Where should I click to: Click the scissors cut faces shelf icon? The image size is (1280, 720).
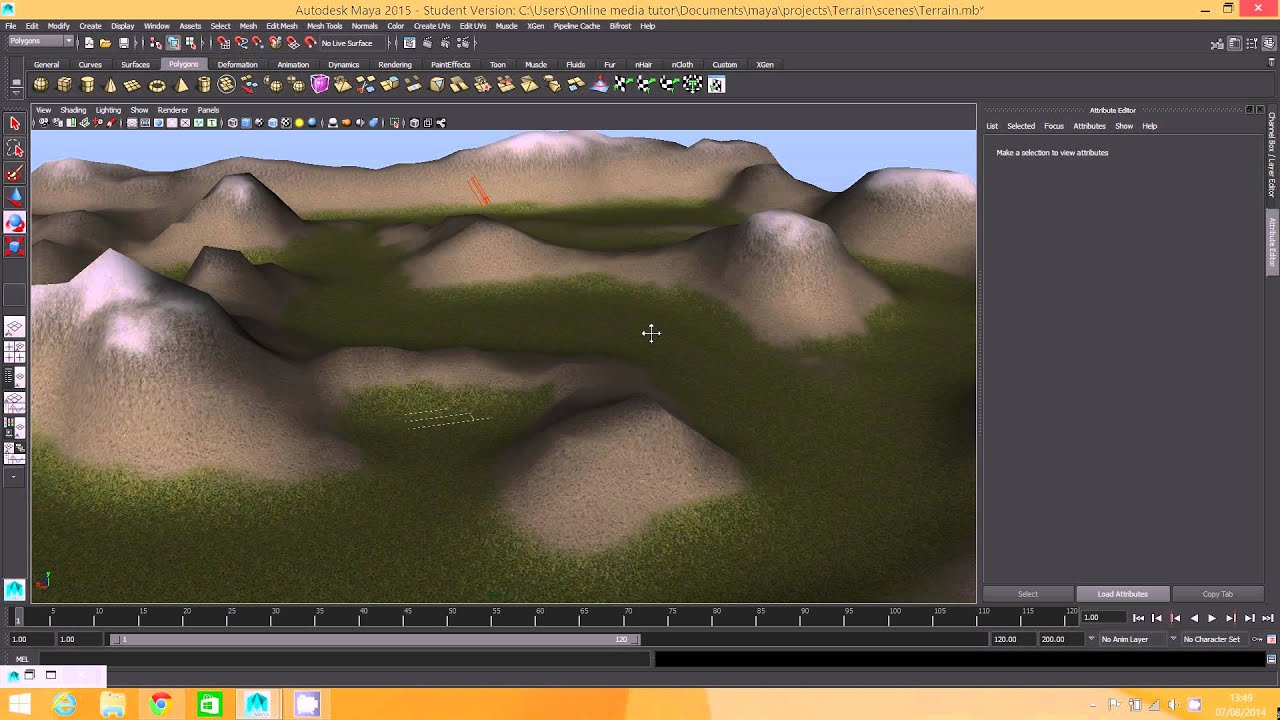365,85
